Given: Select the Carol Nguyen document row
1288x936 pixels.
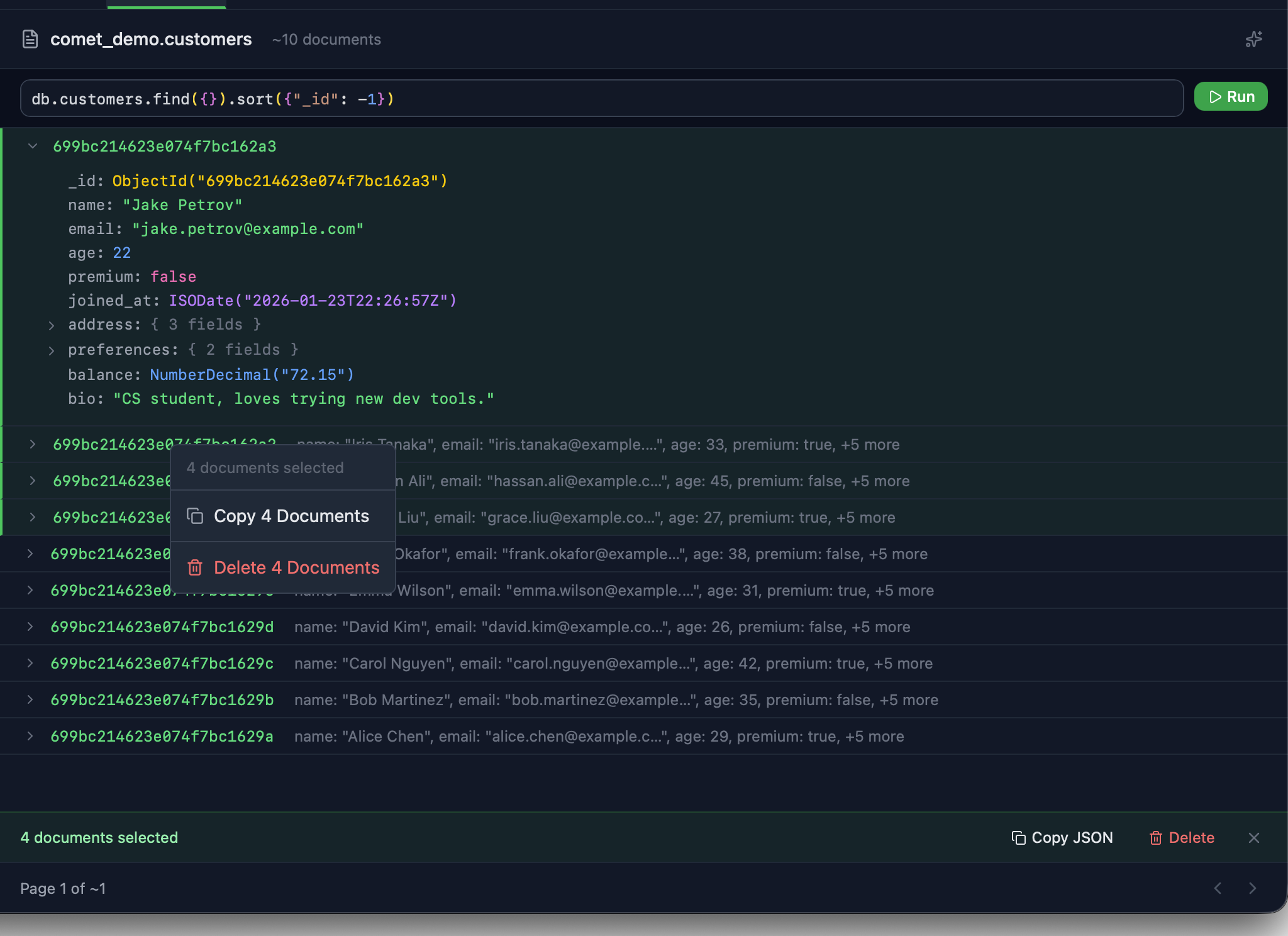Looking at the screenshot, I should [616, 664].
